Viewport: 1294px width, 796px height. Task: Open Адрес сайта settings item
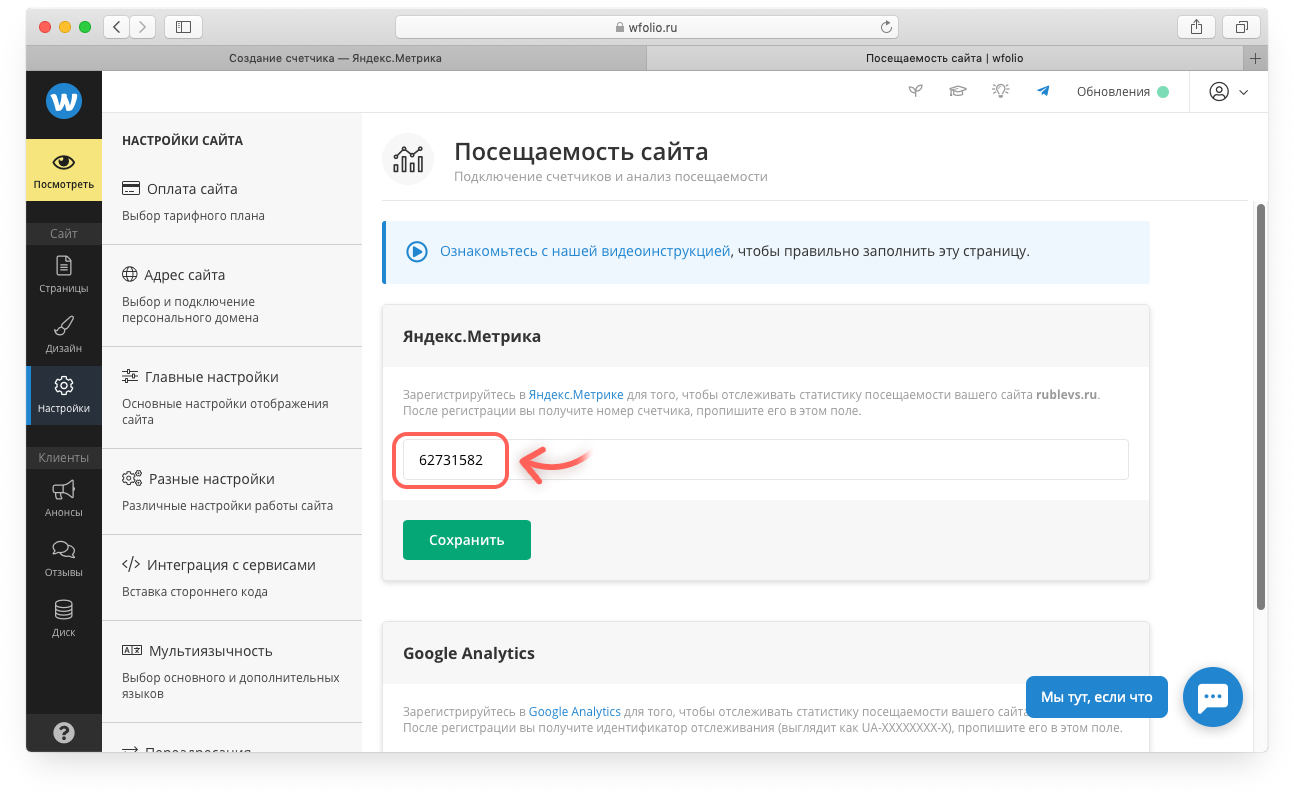coord(232,295)
